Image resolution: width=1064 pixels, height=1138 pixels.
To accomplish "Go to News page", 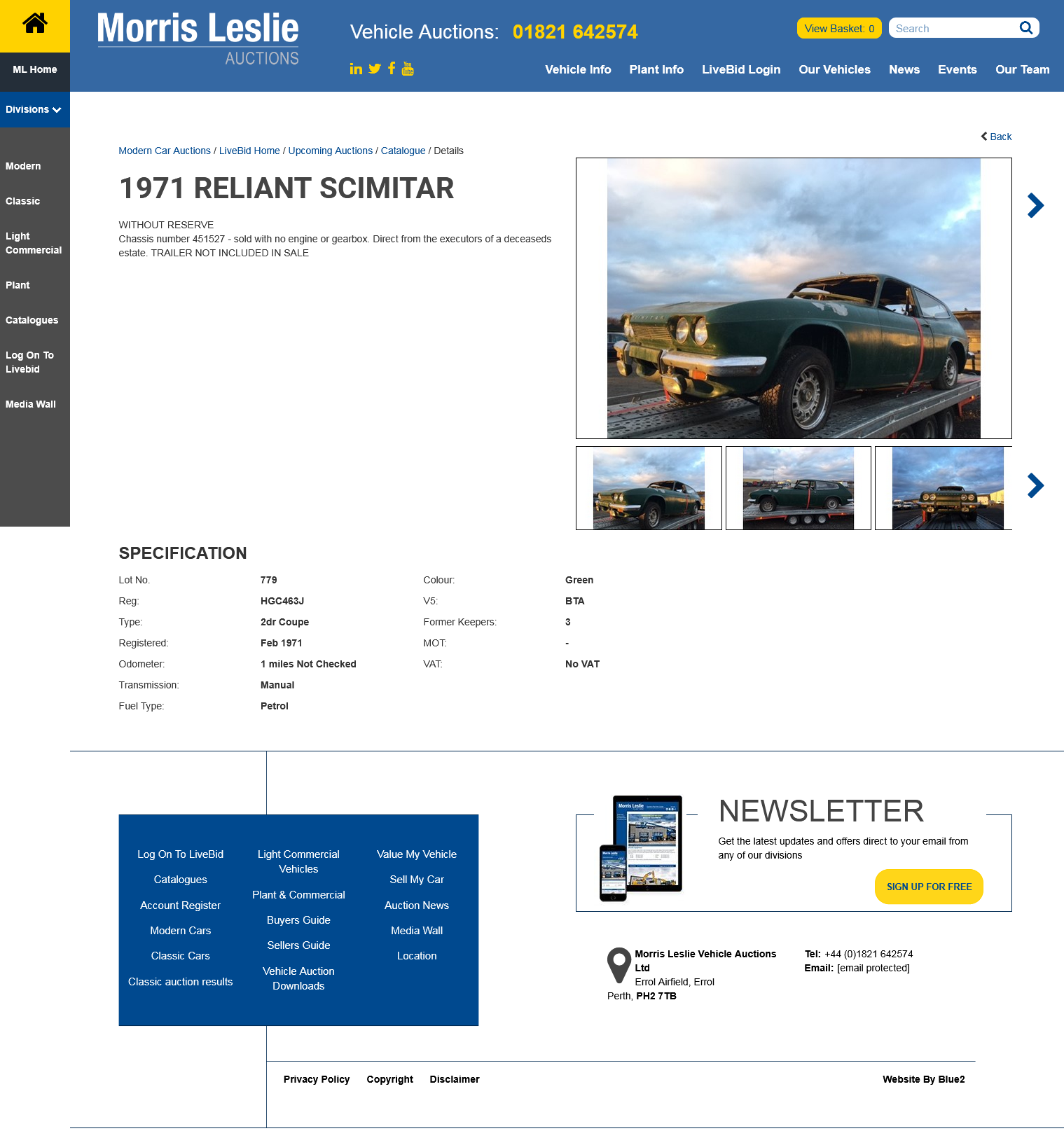I will tap(904, 69).
